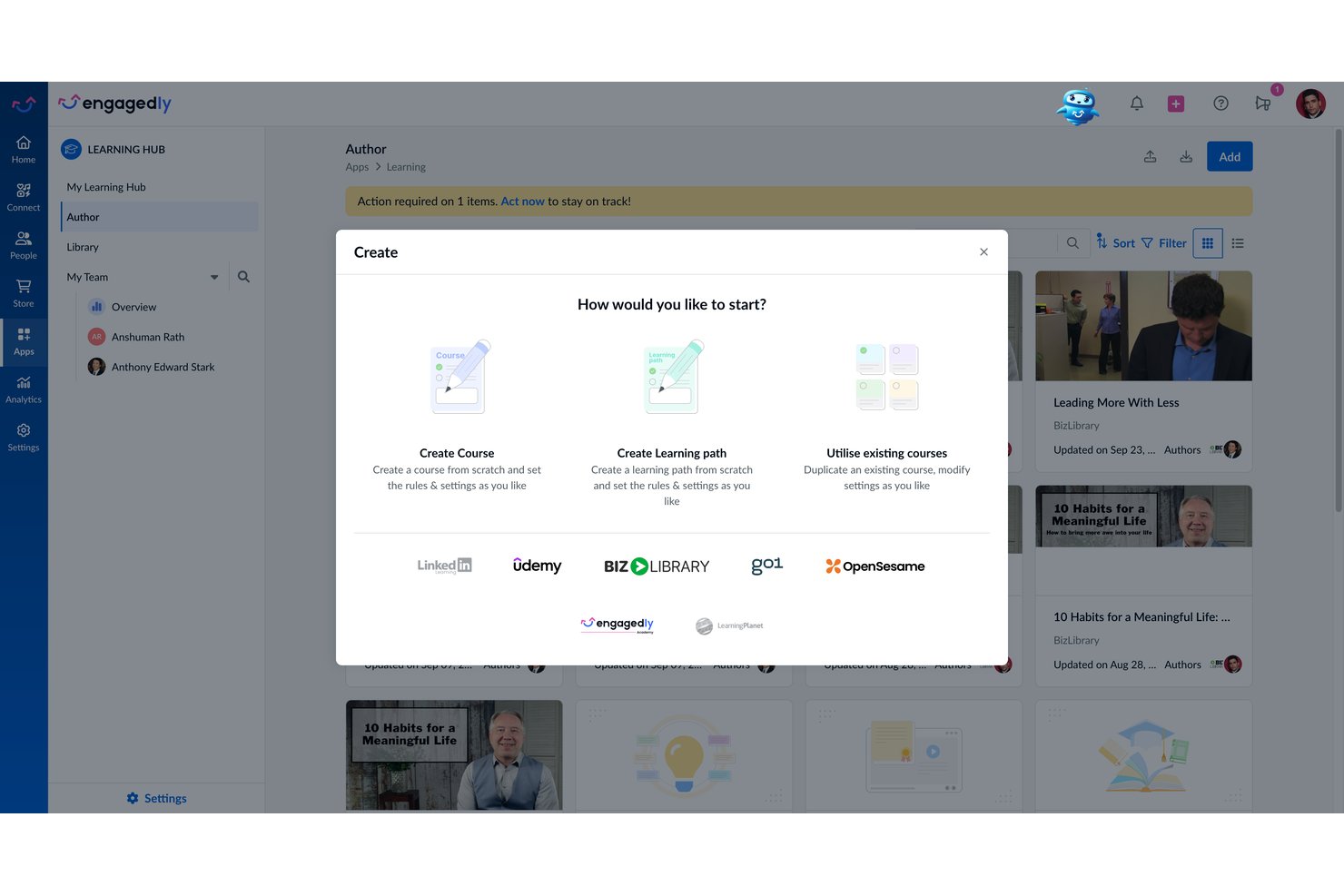Expand the My Team dropdown arrow
This screenshot has height=896, width=1344.
214,277
